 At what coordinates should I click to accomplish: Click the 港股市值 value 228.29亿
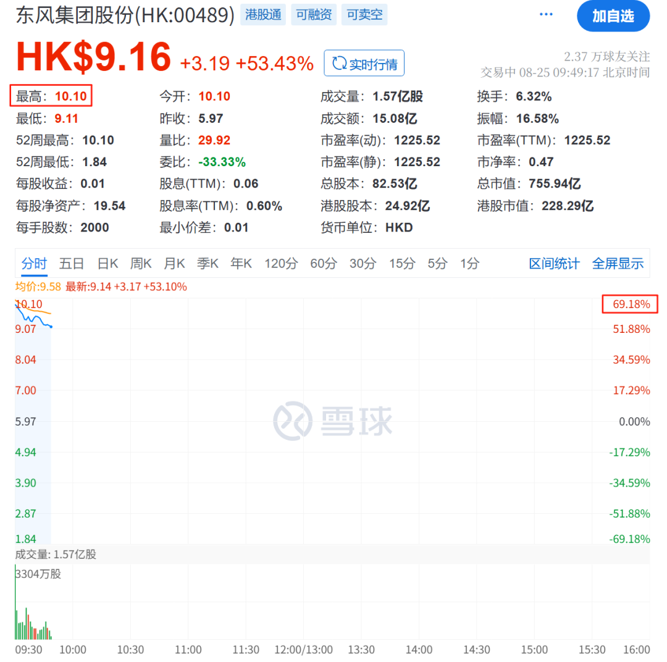[567, 206]
